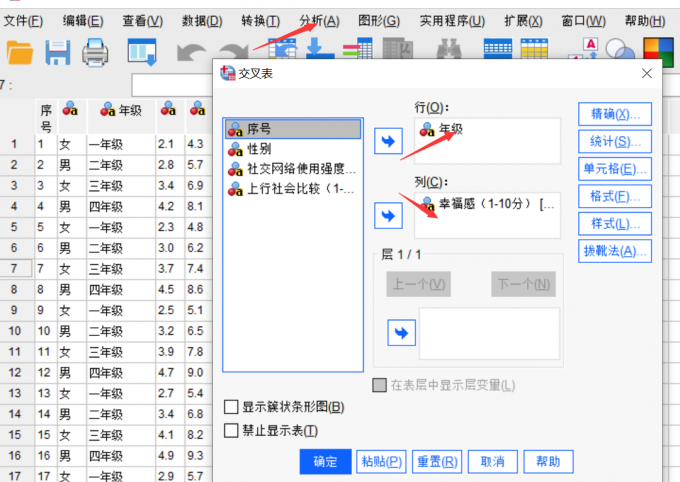Click the arrow button to move variable to Layer

401,333
